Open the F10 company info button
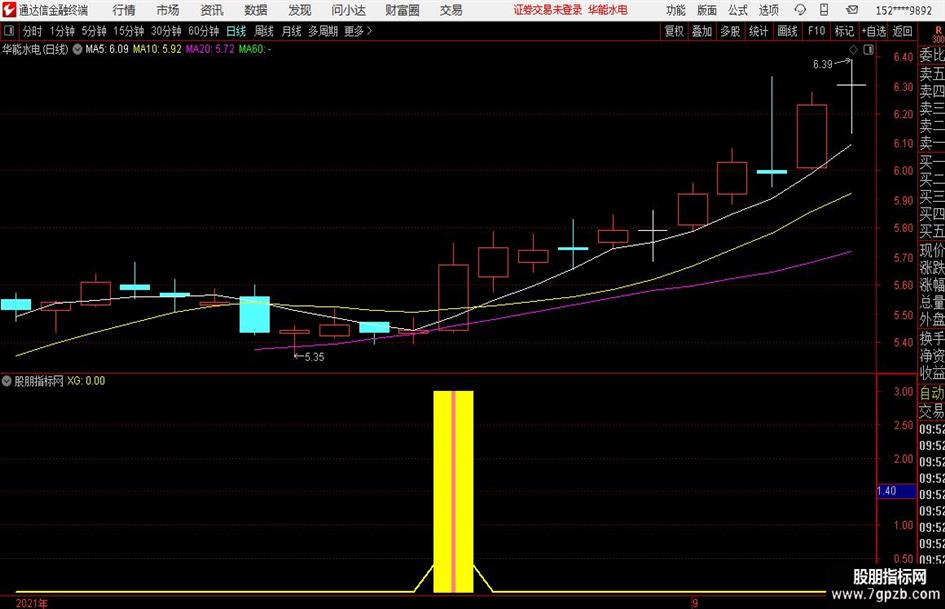Screen dimensions: 945x609 [816, 31]
